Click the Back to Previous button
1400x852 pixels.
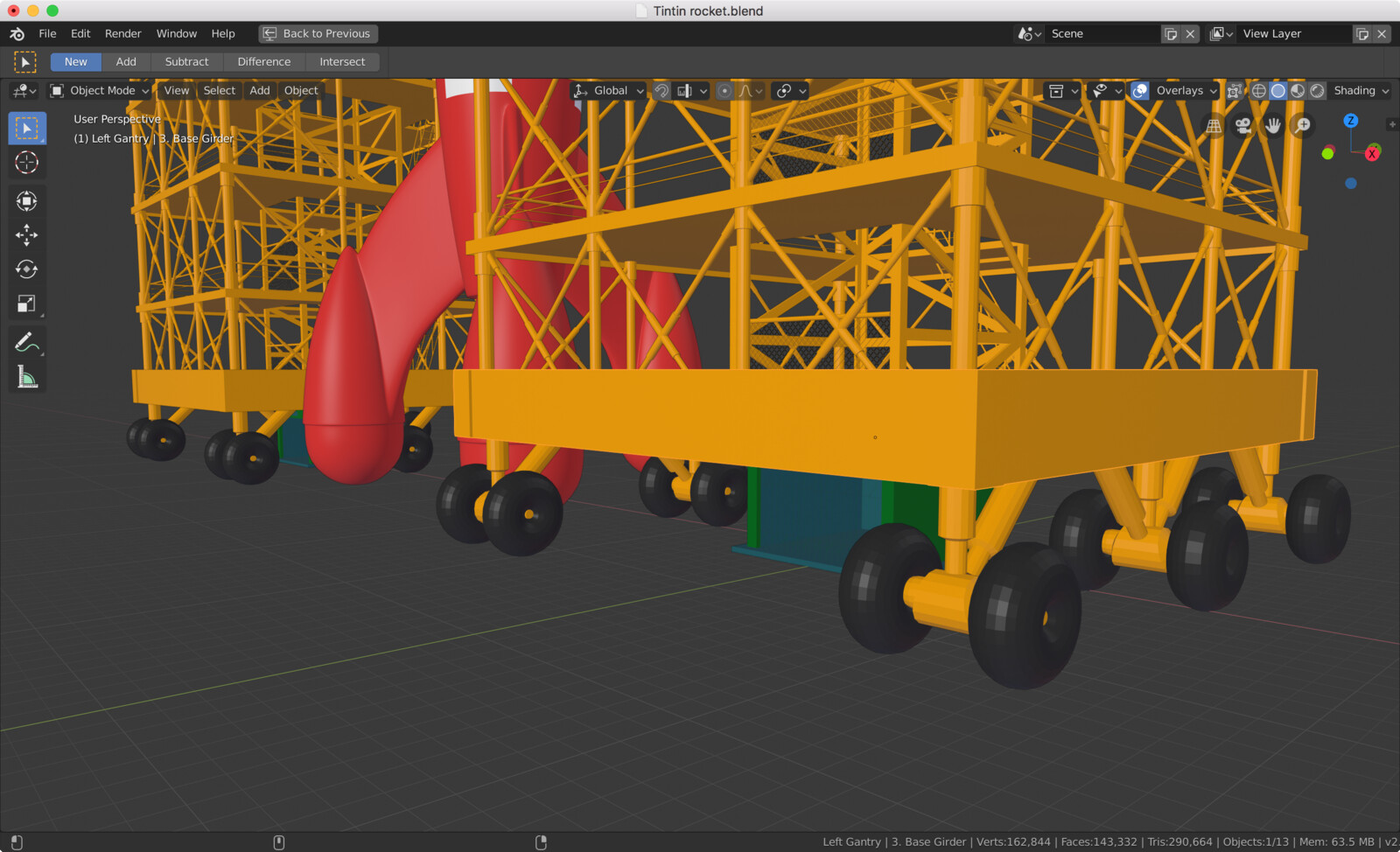(318, 33)
